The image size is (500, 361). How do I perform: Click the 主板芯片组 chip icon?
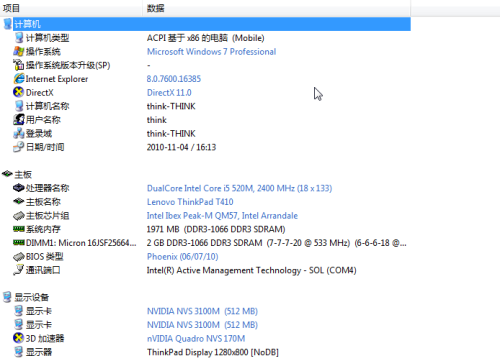(x=19, y=216)
